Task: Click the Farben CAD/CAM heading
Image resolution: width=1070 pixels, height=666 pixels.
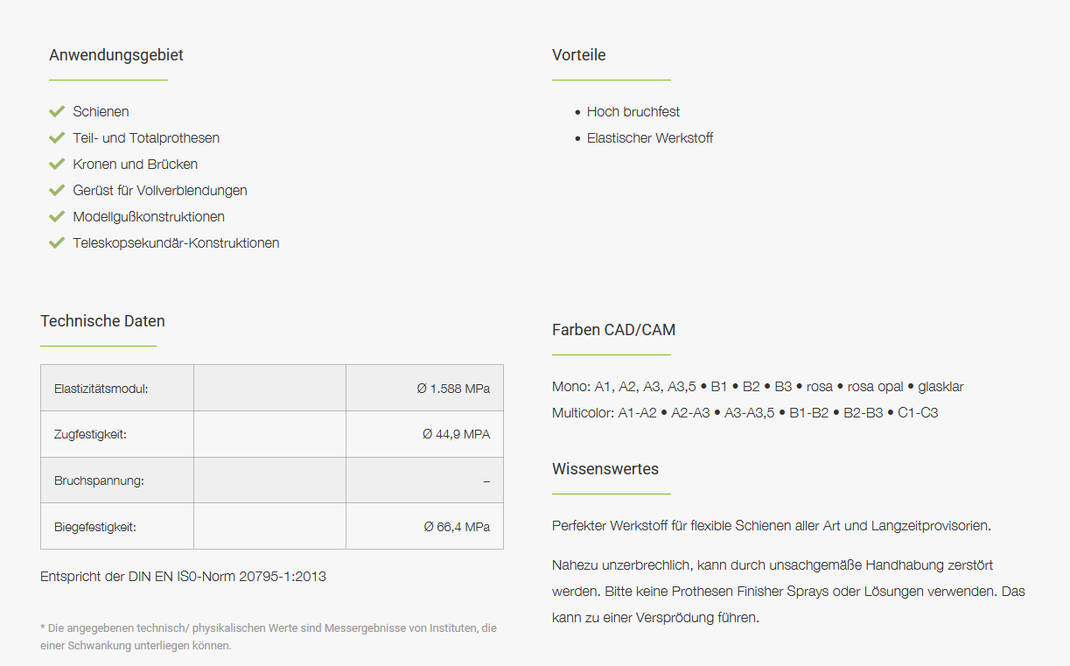Action: click(x=613, y=330)
